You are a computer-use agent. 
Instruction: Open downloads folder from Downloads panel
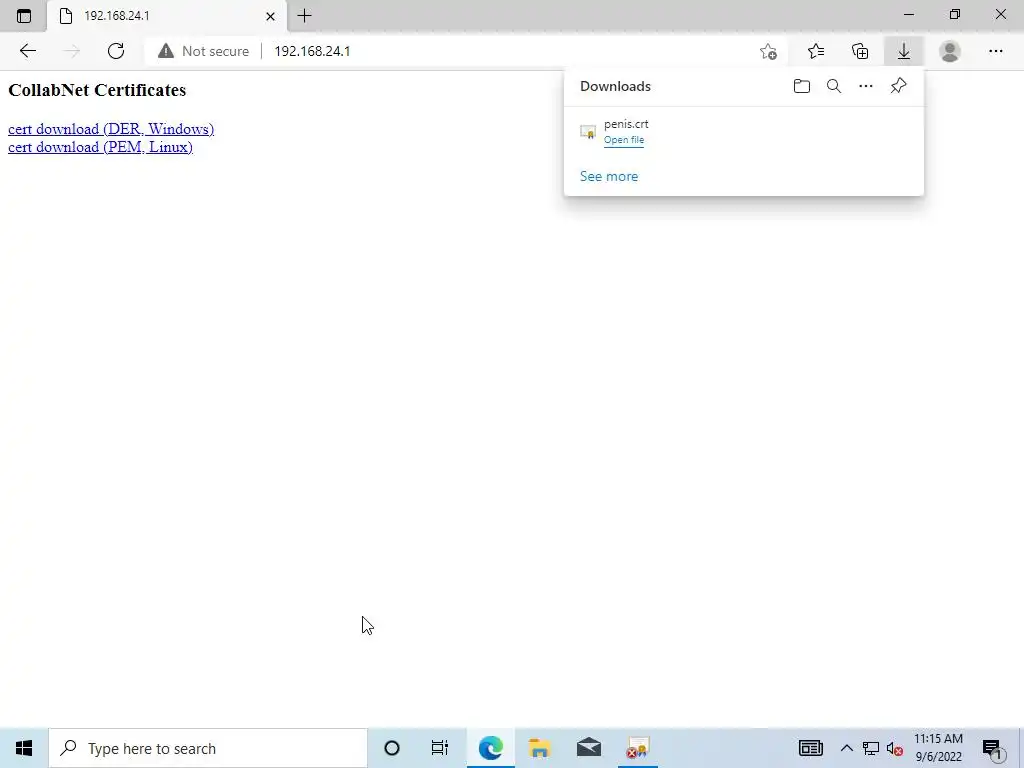click(802, 86)
